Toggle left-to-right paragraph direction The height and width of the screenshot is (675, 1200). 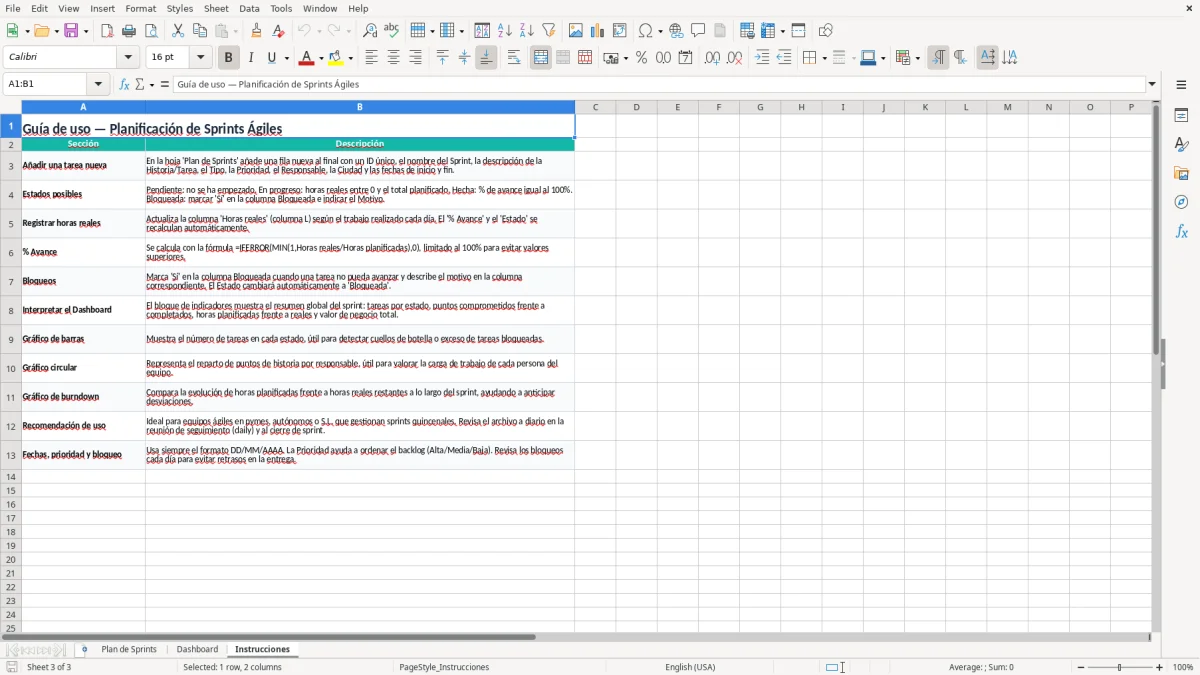[938, 58]
